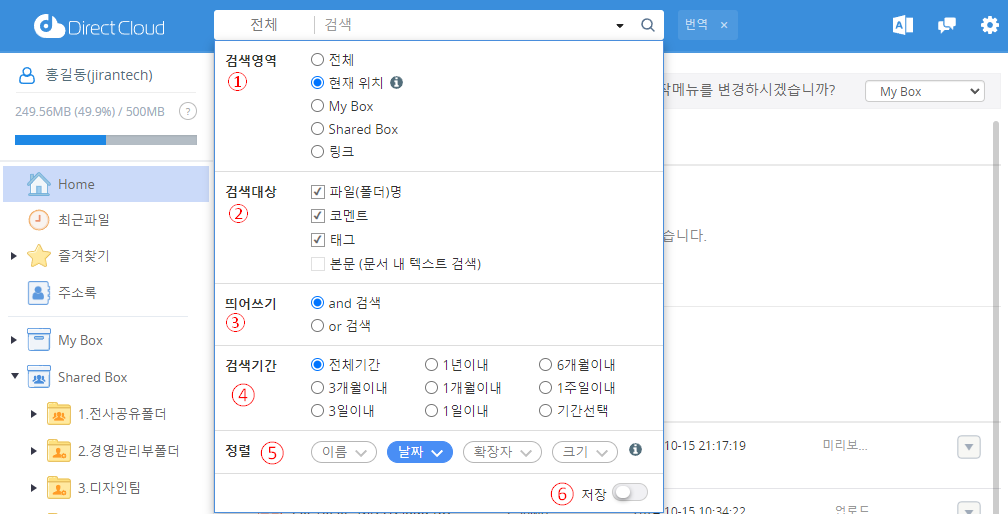Image resolution: width=1008 pixels, height=514 pixels.
Task: Click the storage usage progress bar
Action: click(106, 139)
